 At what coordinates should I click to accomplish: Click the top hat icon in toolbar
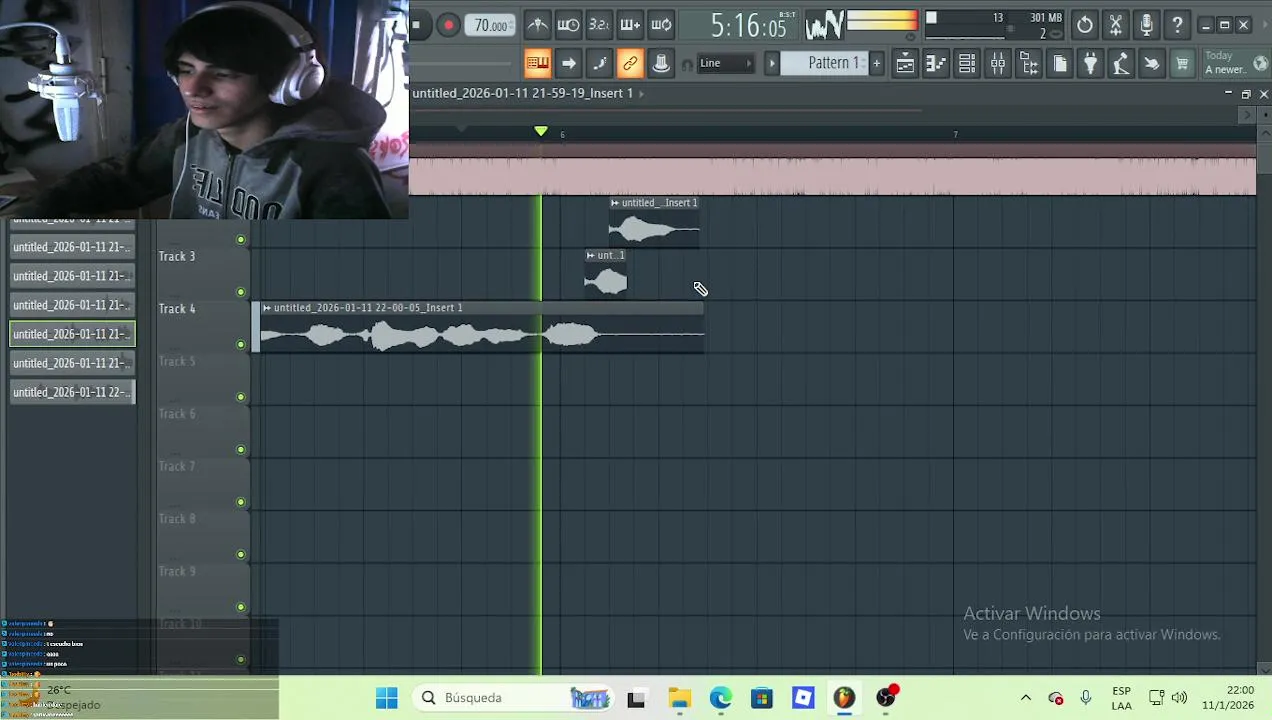[661, 63]
